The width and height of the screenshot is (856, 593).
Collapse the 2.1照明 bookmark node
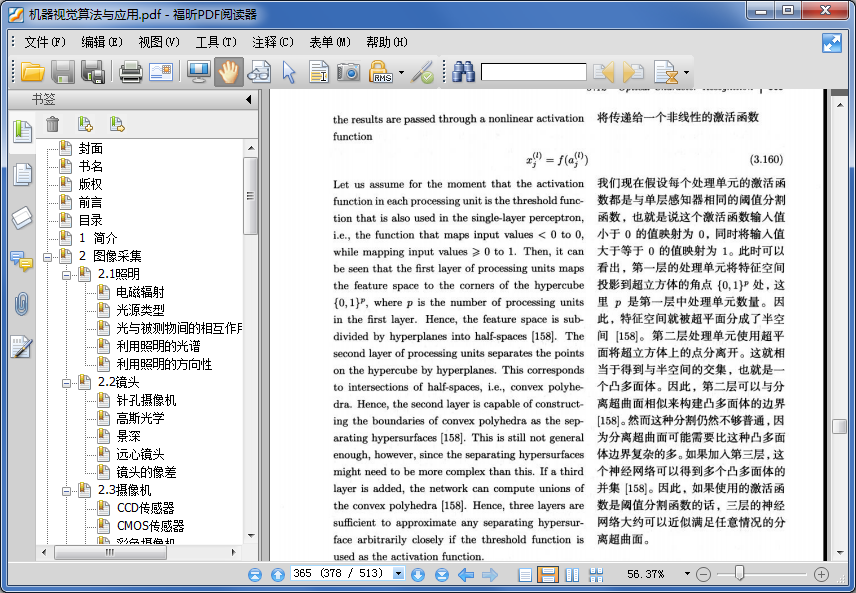pos(66,275)
